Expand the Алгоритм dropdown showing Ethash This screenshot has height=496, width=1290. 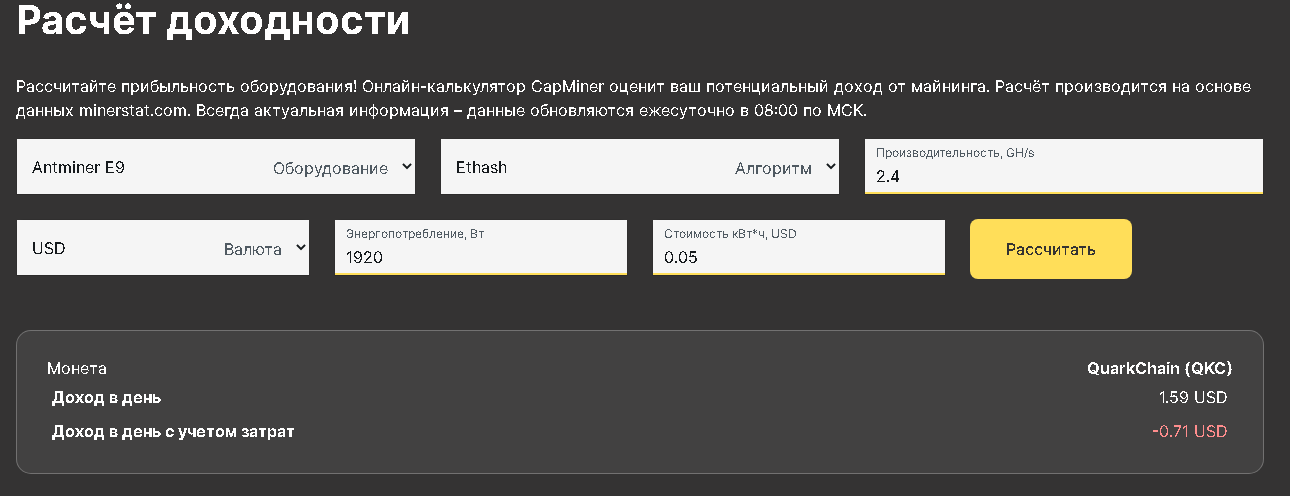(x=639, y=167)
